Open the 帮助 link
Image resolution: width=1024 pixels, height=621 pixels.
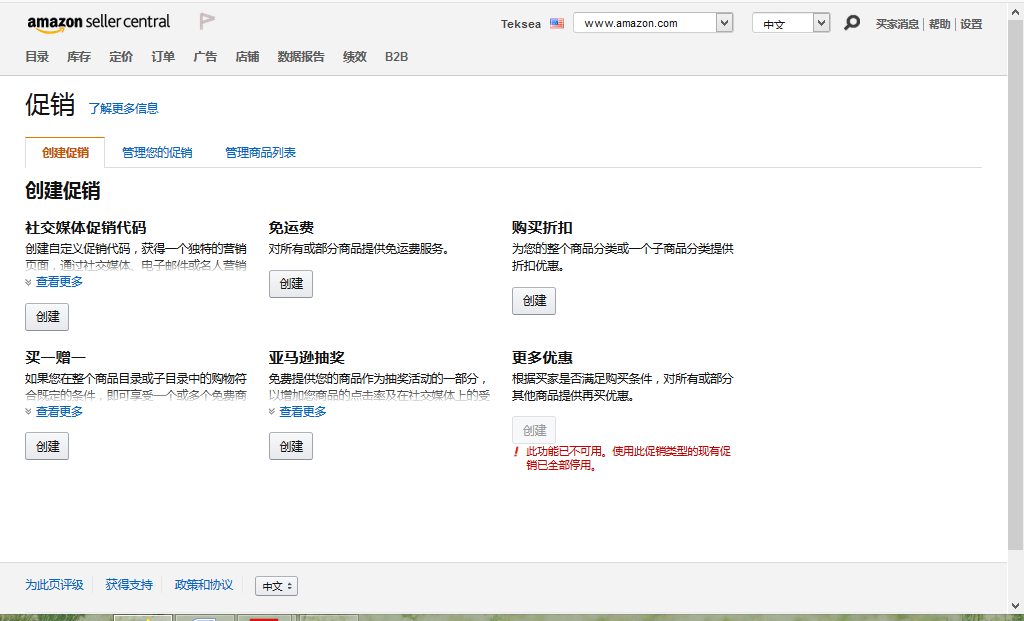click(x=939, y=24)
